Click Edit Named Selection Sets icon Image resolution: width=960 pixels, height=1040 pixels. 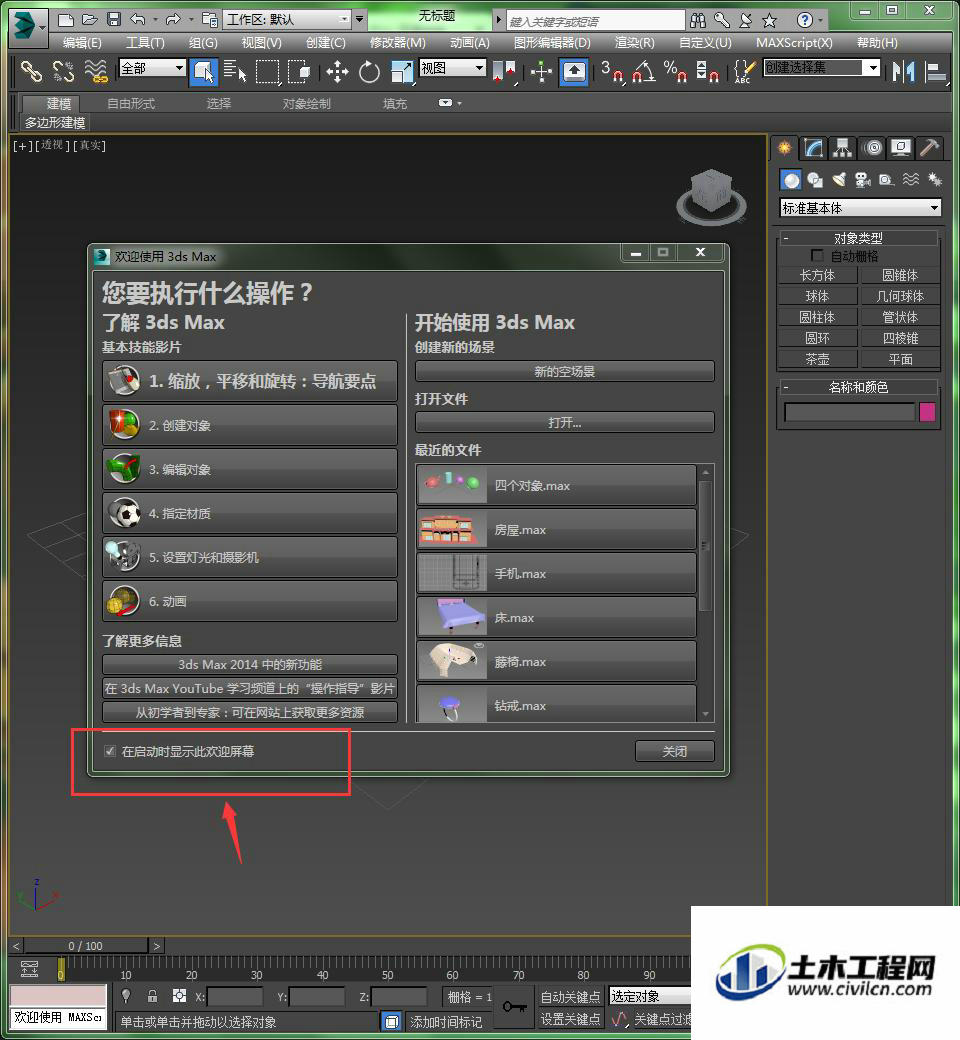[744, 72]
